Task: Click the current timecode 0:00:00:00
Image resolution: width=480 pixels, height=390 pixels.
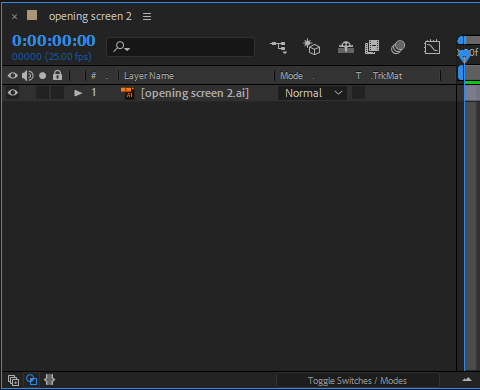Action: [54, 41]
